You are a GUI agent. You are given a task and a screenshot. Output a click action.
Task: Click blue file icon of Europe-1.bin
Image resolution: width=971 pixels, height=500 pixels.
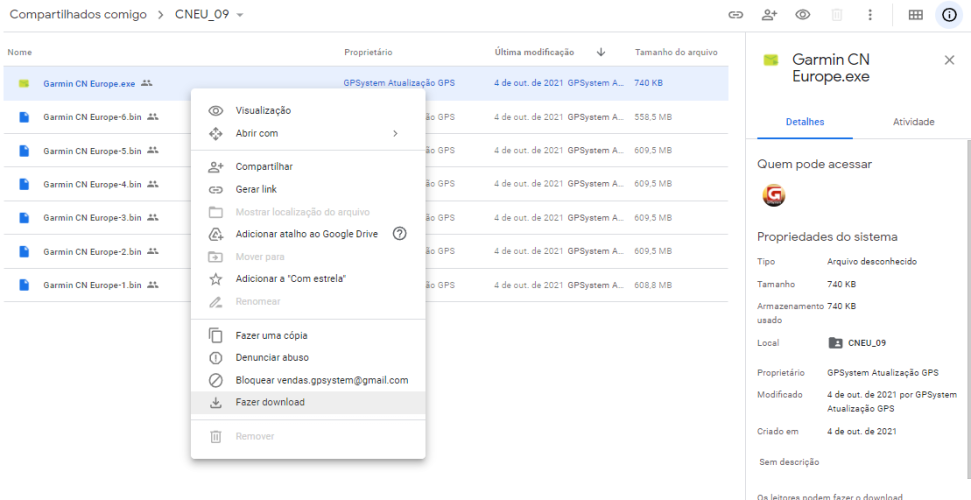click(x=24, y=285)
